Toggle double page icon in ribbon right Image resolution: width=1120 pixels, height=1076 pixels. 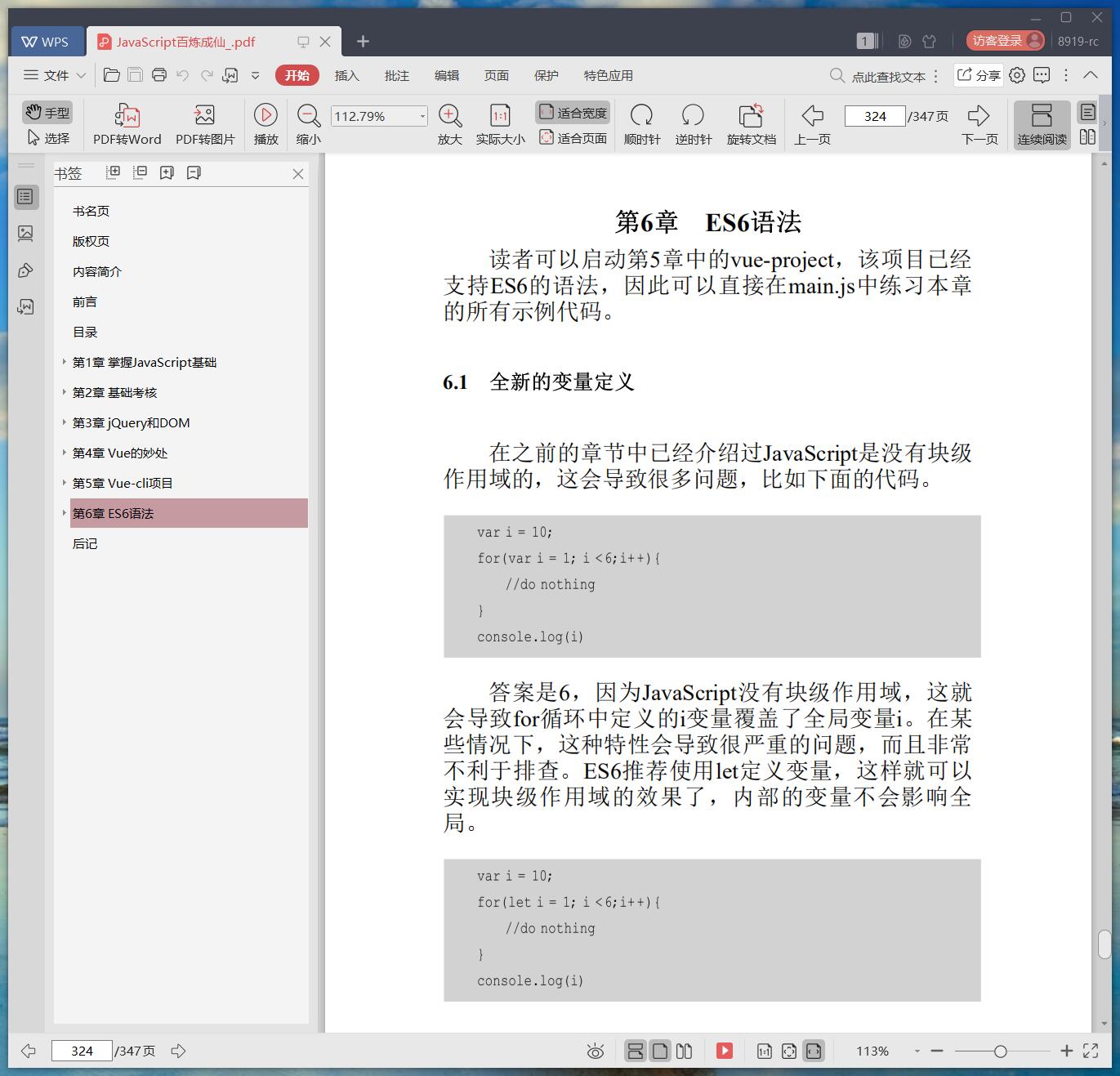point(1087,137)
